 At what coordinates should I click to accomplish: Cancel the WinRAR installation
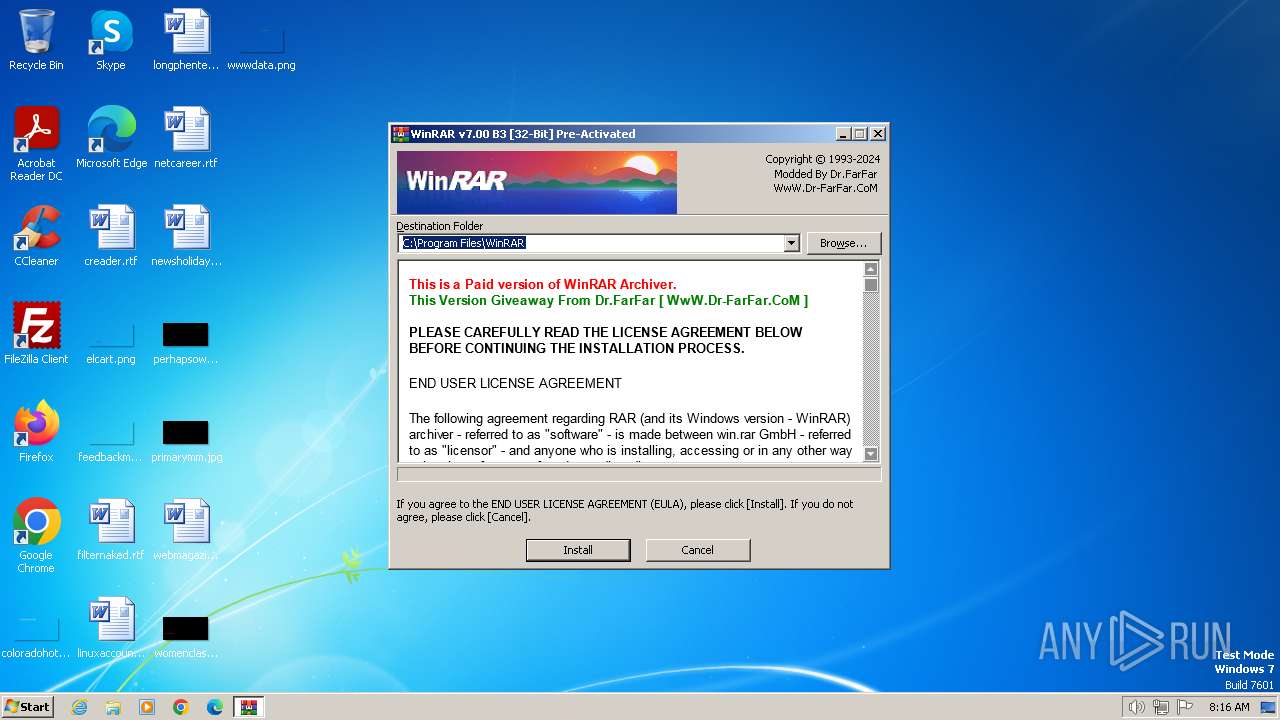point(698,550)
